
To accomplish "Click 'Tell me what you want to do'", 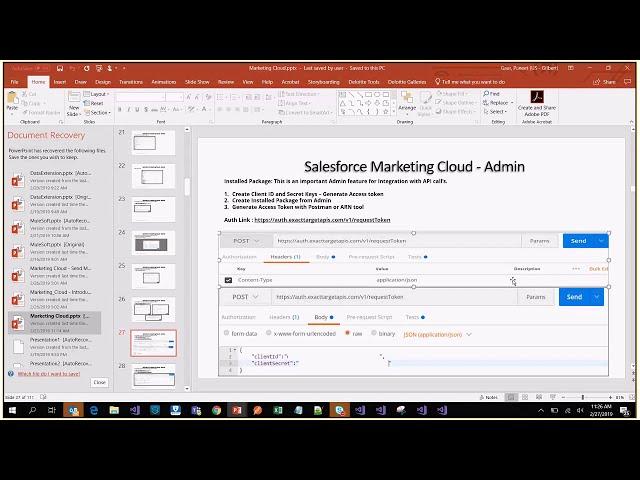I will [x=470, y=82].
